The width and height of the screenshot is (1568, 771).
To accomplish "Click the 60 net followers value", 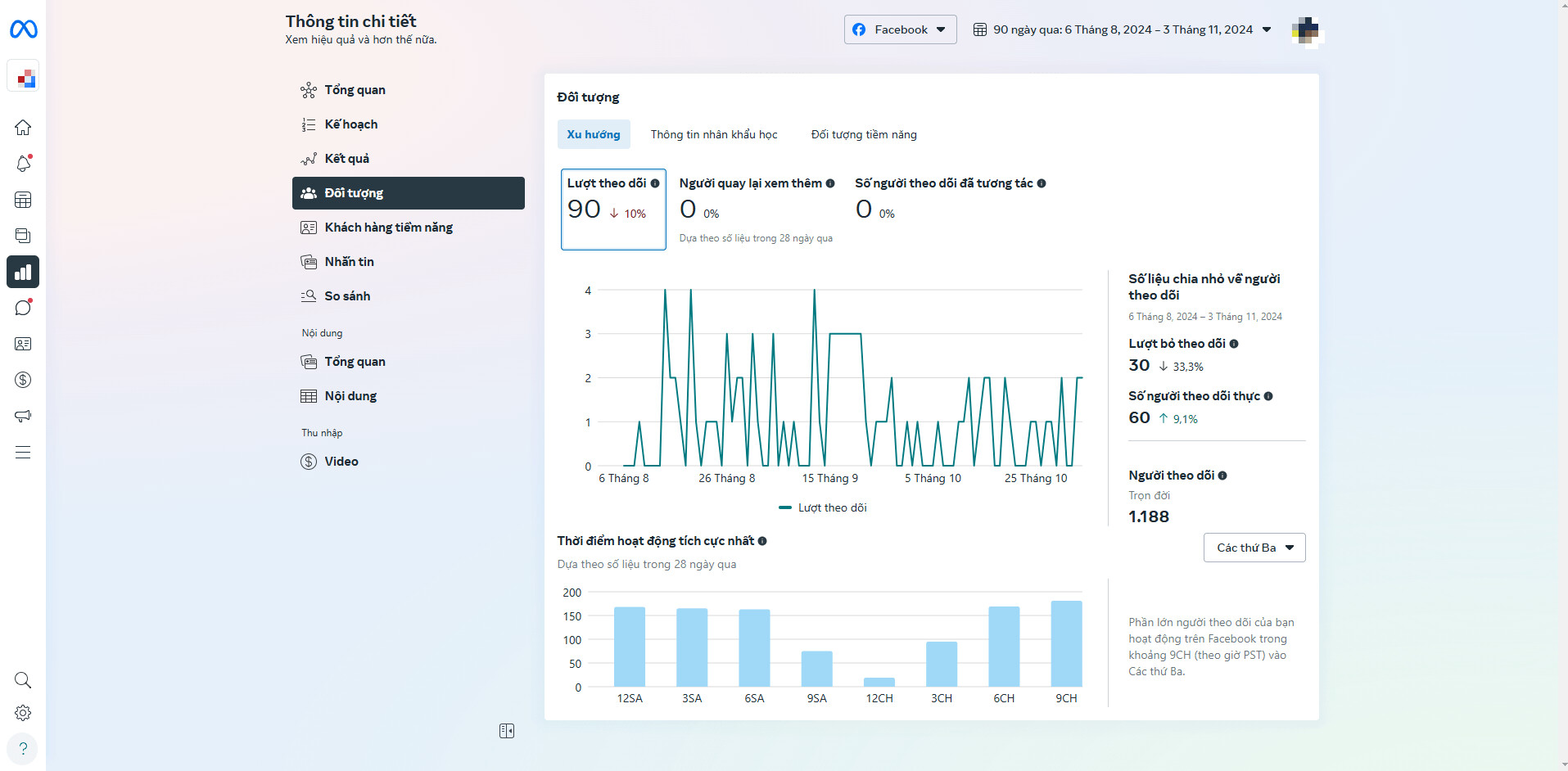I will [x=1139, y=417].
